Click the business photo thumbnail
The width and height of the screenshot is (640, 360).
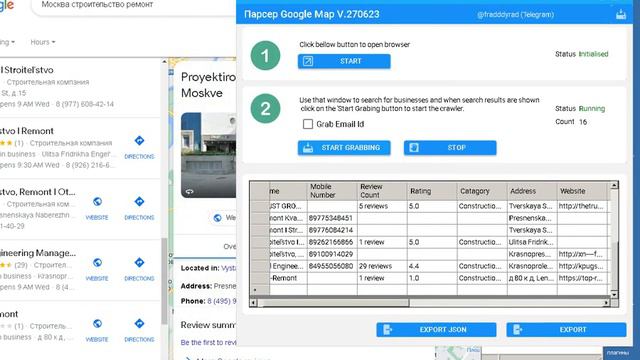[209, 155]
